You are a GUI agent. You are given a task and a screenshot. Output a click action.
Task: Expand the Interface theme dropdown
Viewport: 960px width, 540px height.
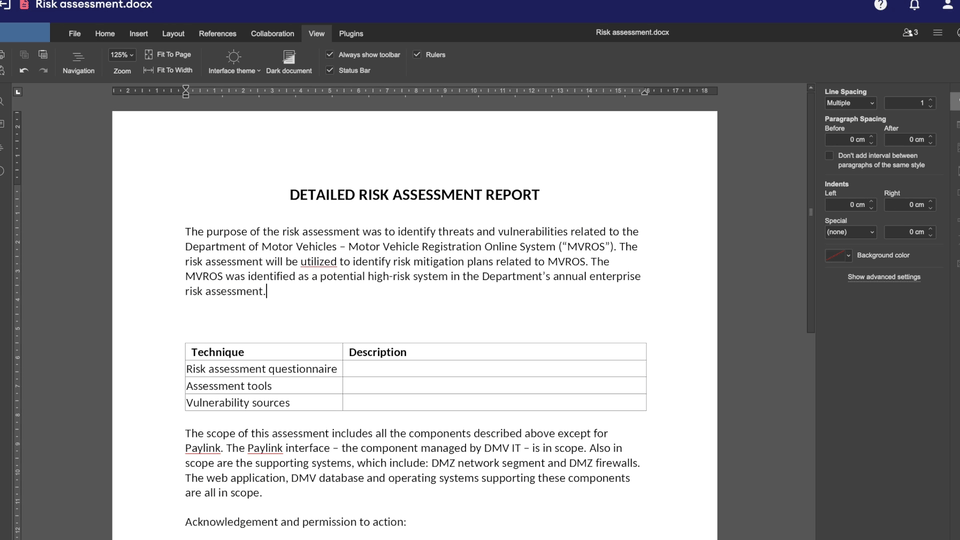coord(234,62)
